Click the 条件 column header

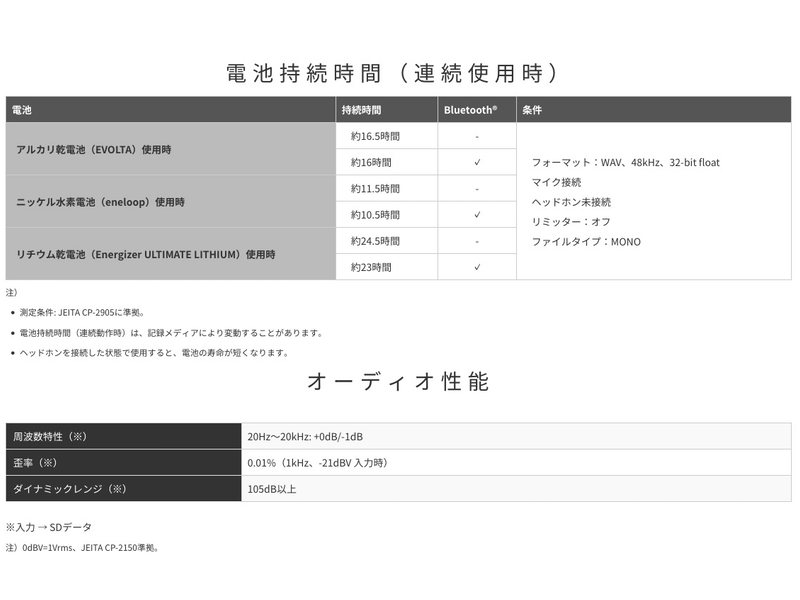[x=532, y=110]
